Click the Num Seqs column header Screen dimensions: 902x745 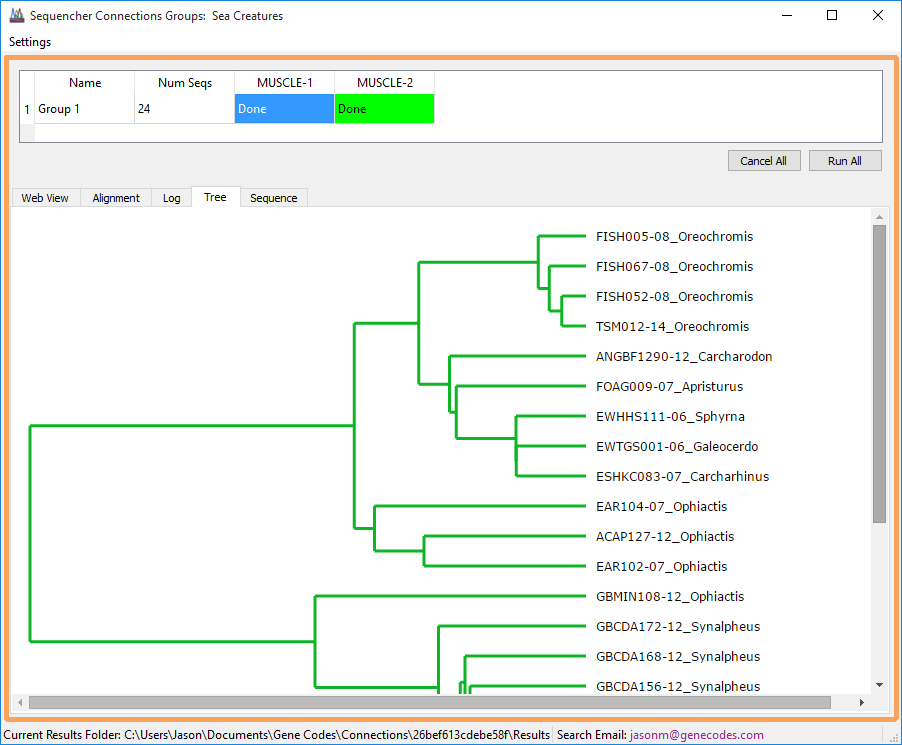click(184, 83)
